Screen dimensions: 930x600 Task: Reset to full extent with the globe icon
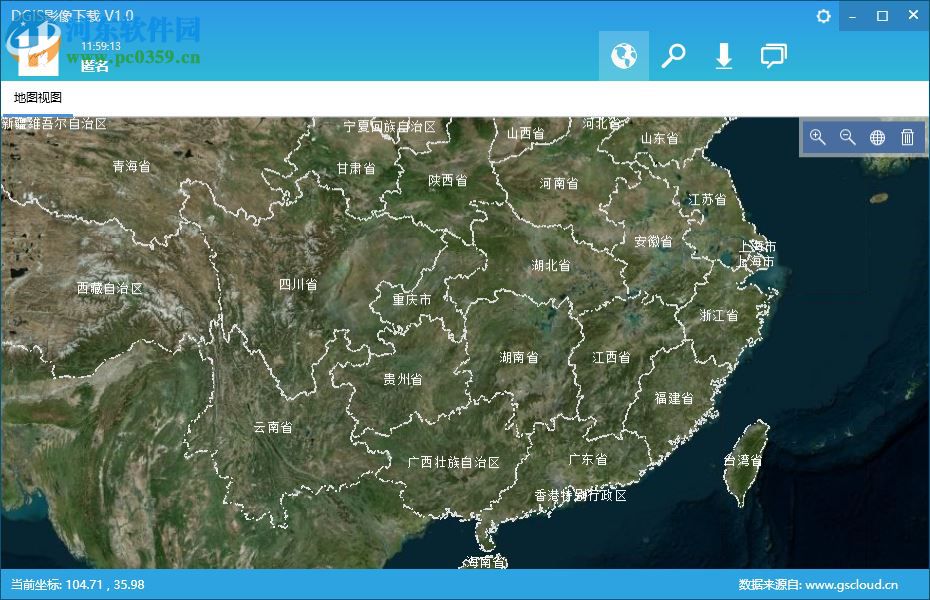pos(877,137)
